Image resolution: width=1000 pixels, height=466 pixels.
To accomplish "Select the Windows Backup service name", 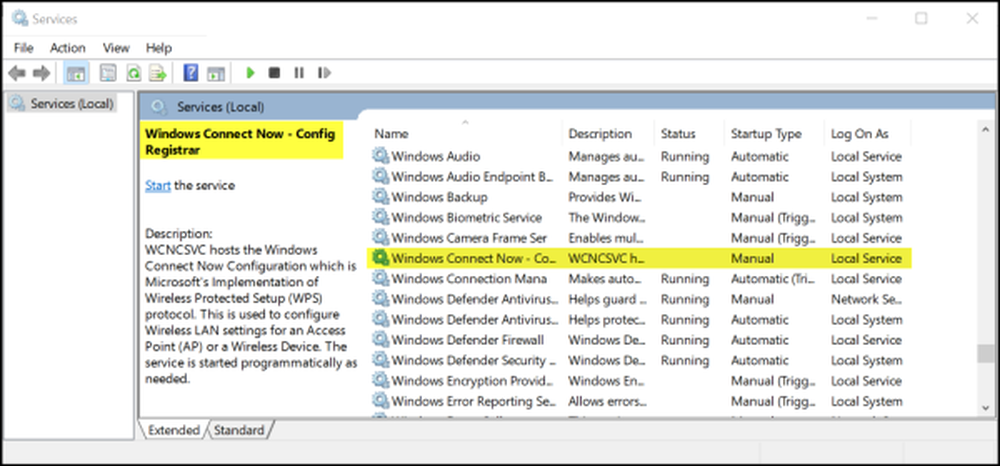I will tap(439, 197).
